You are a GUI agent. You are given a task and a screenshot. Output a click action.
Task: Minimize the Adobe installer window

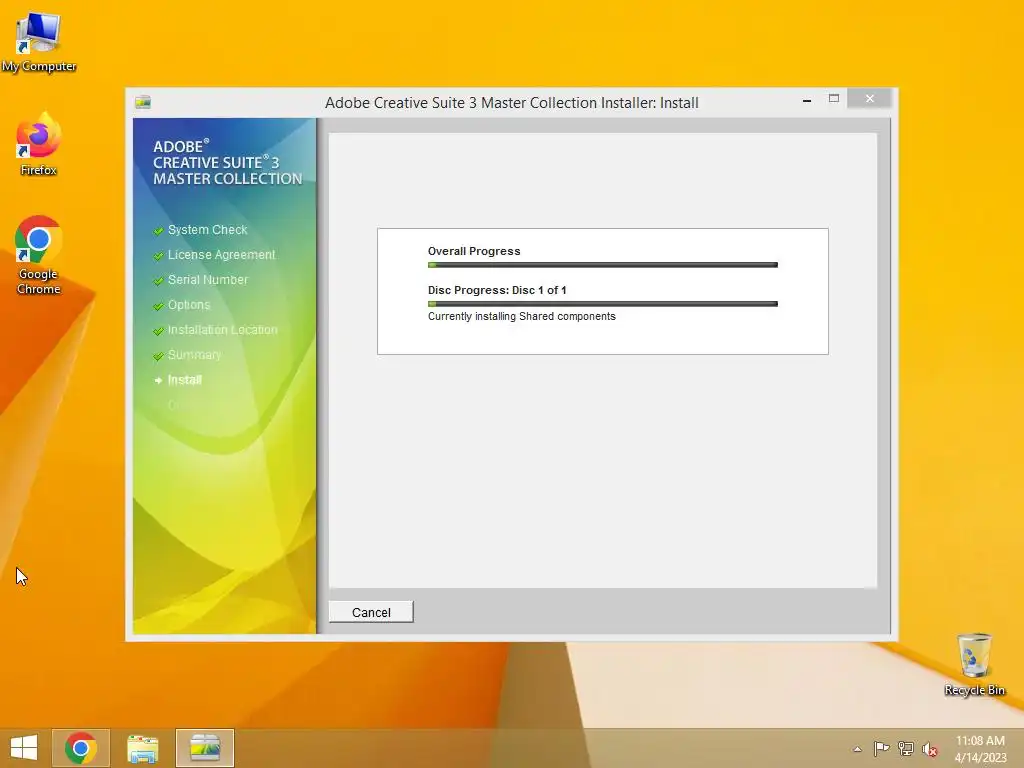pos(807,99)
